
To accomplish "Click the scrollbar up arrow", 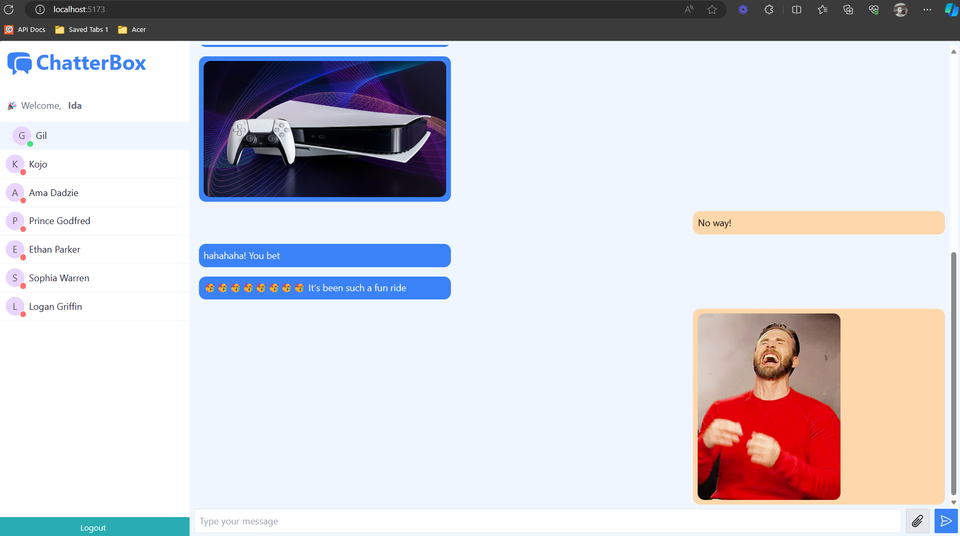I will click(x=953, y=51).
